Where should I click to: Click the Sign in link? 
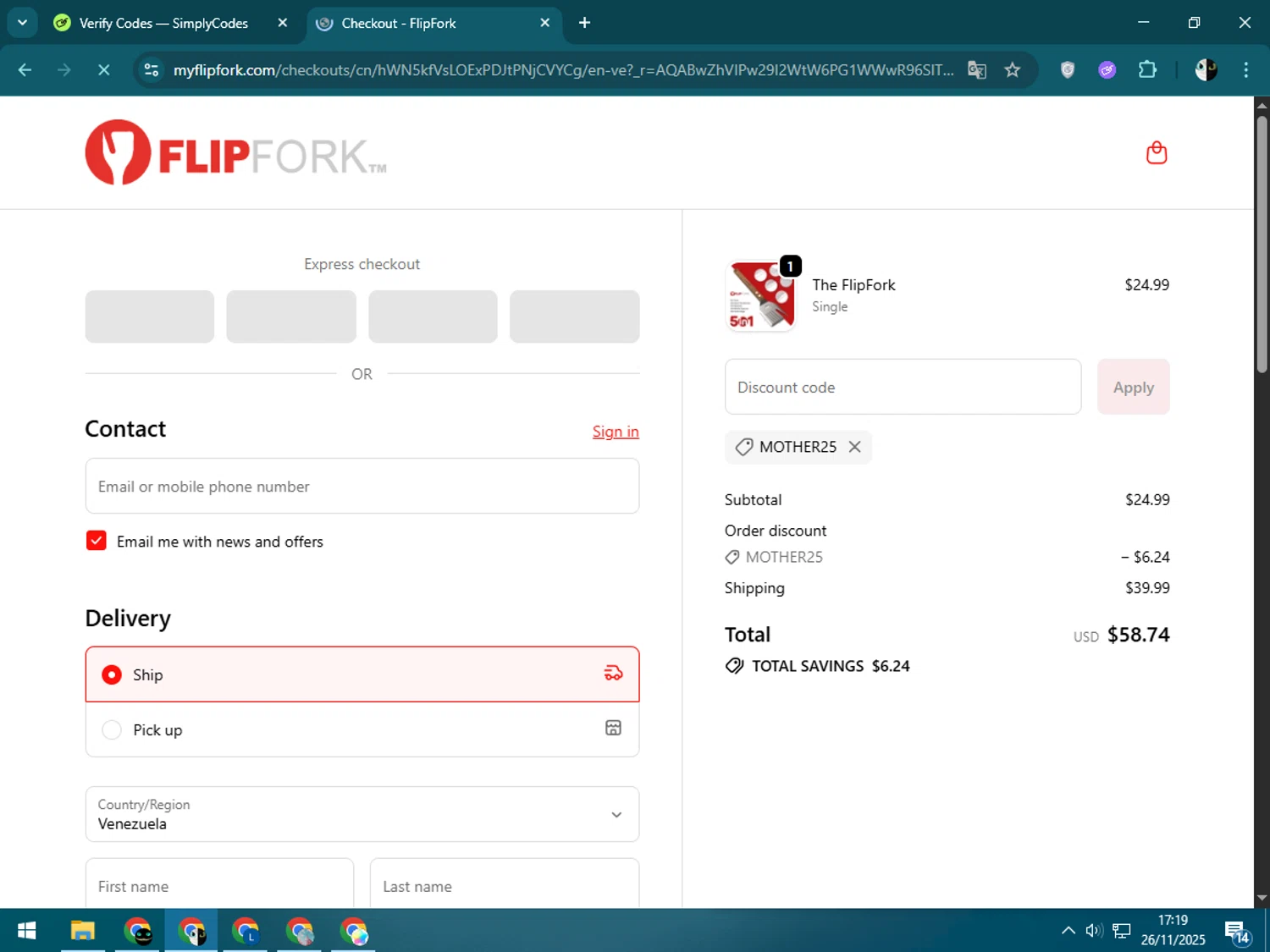tap(616, 432)
